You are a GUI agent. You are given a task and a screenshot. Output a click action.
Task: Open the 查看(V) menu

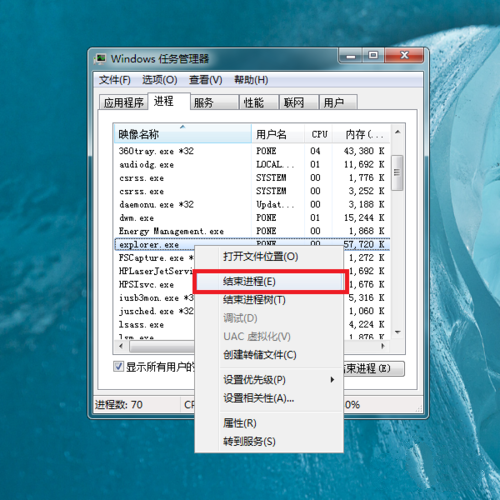[x=205, y=80]
